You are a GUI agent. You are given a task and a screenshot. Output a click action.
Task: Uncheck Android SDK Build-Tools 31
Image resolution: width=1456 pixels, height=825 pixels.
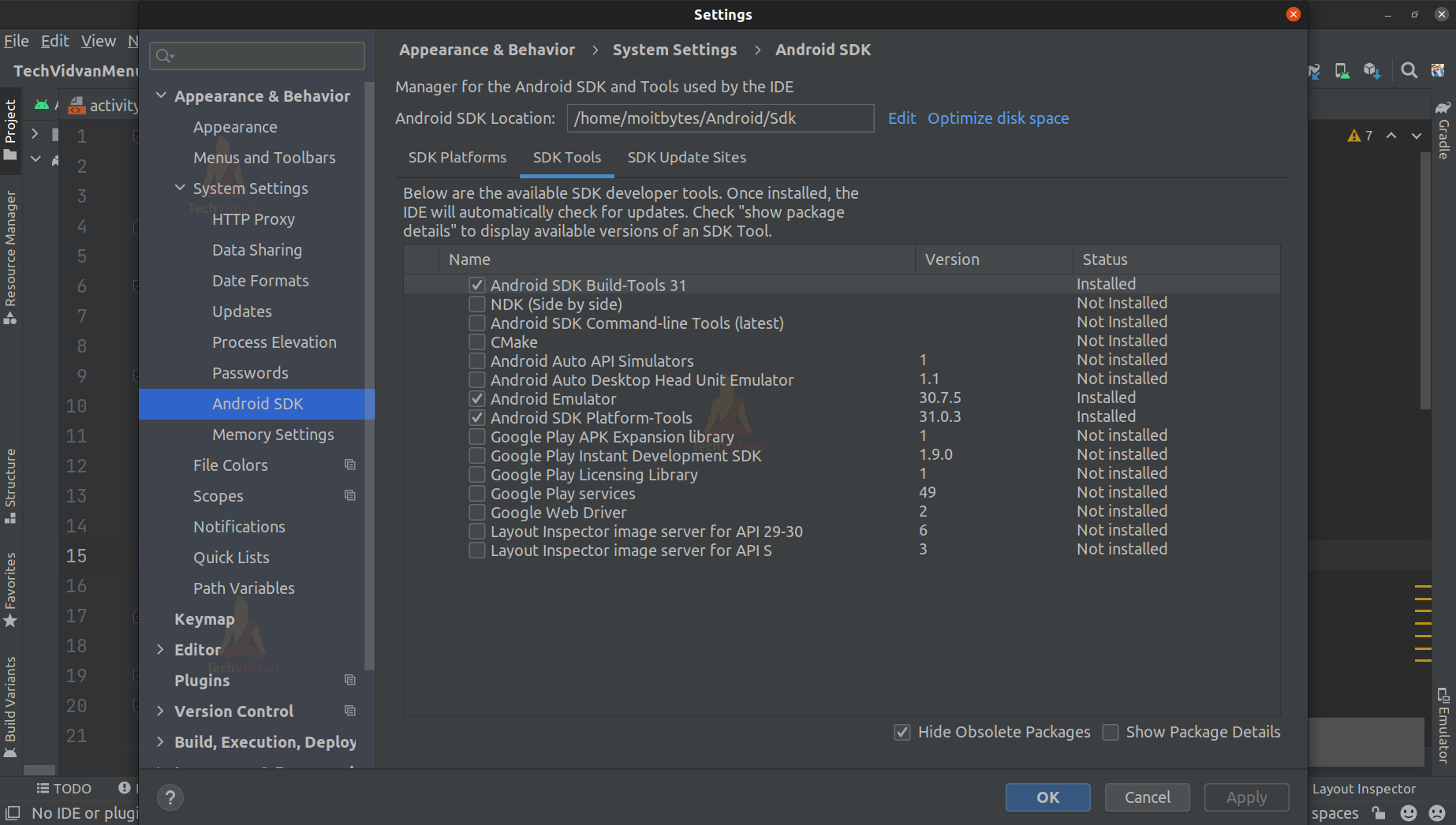477,285
